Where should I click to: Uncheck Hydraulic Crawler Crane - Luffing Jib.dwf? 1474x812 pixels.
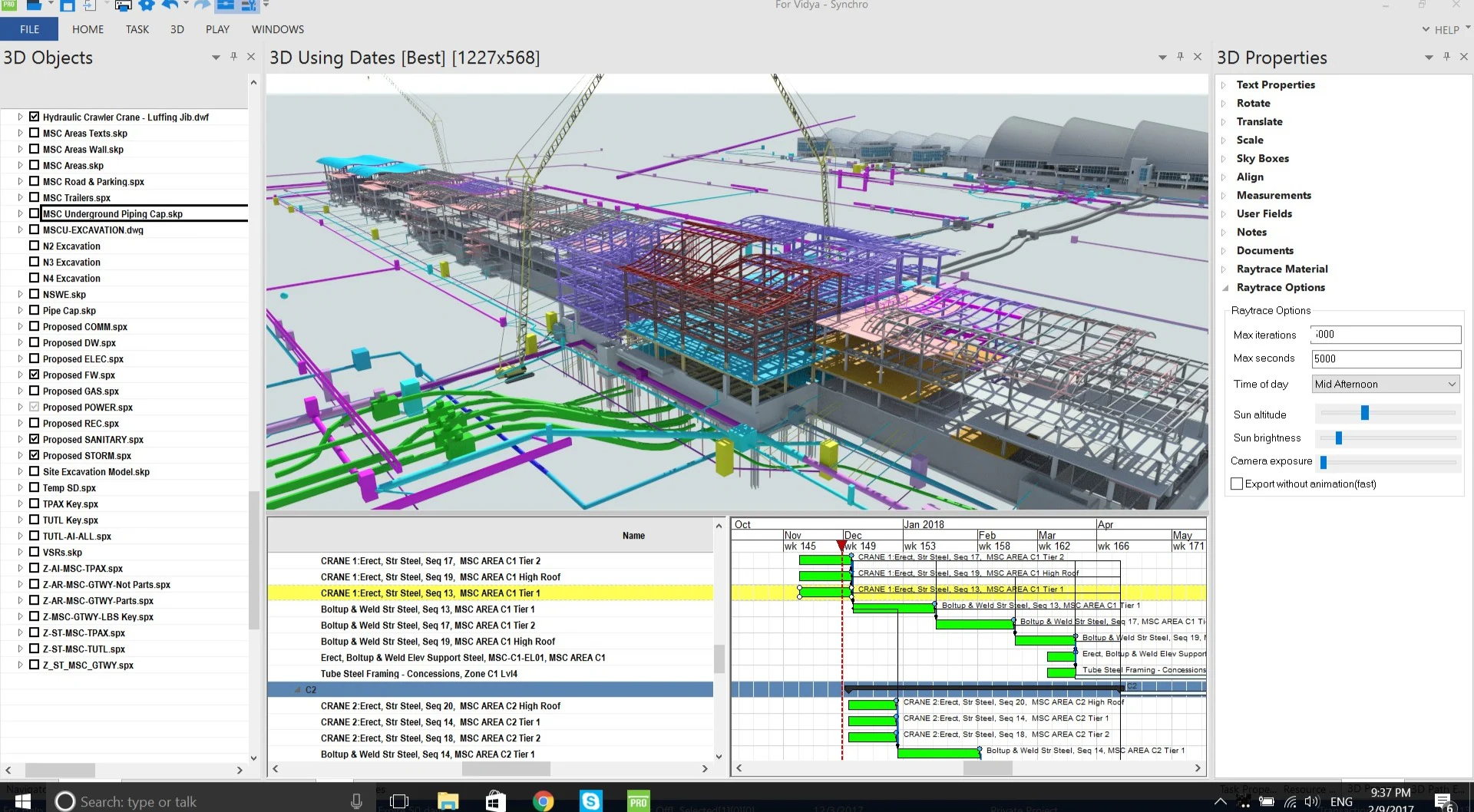click(34, 117)
